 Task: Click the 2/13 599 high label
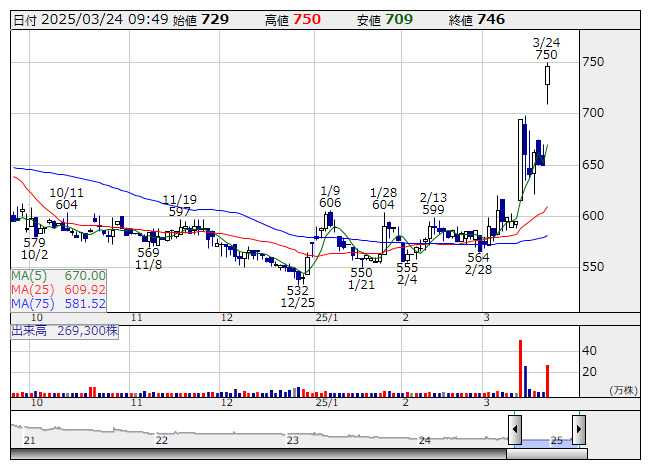click(433, 203)
